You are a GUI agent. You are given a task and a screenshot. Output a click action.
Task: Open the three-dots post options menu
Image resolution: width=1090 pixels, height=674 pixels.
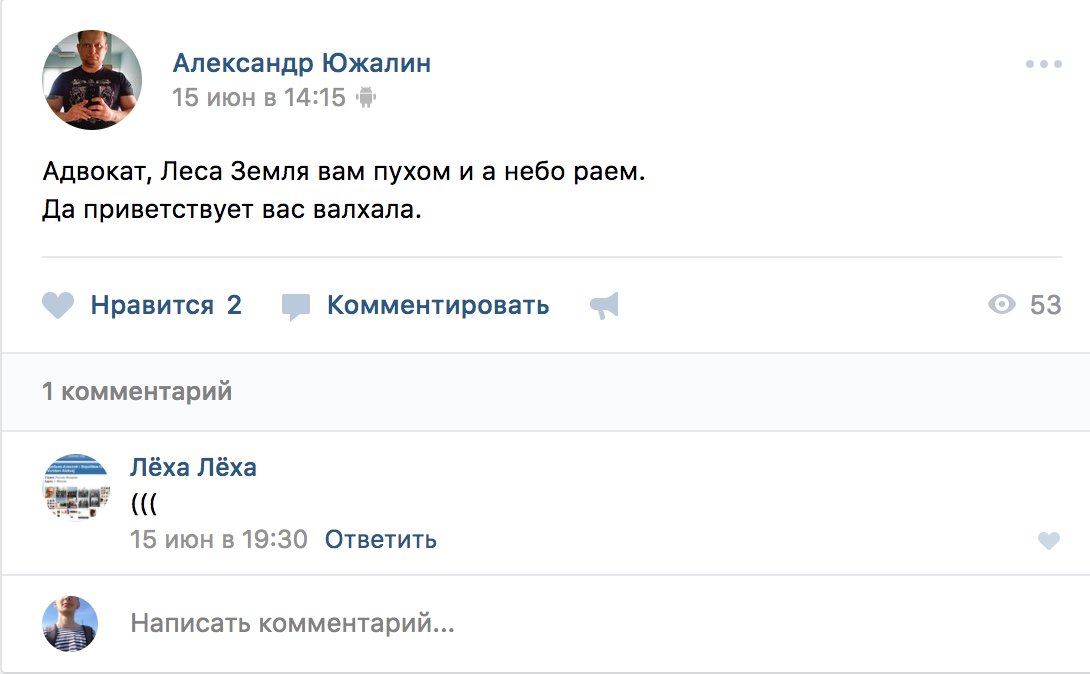coord(1043,64)
